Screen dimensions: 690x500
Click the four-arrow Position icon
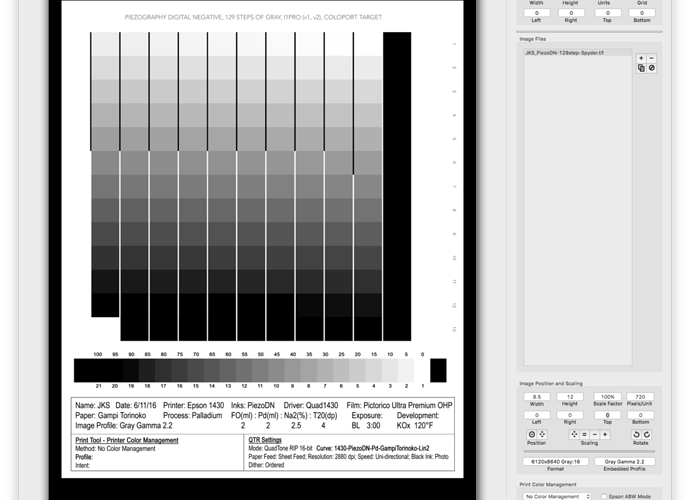point(542,434)
